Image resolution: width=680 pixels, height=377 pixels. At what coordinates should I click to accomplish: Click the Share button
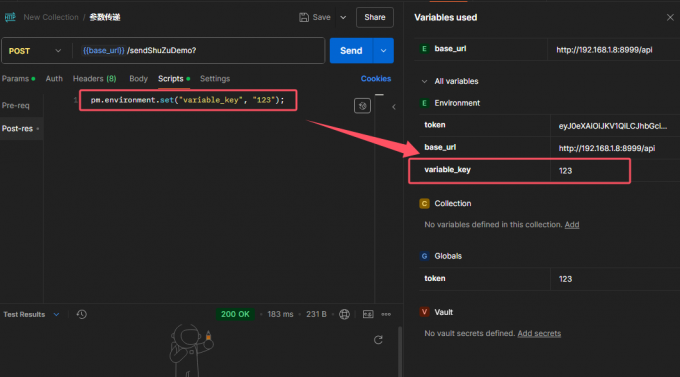[375, 17]
